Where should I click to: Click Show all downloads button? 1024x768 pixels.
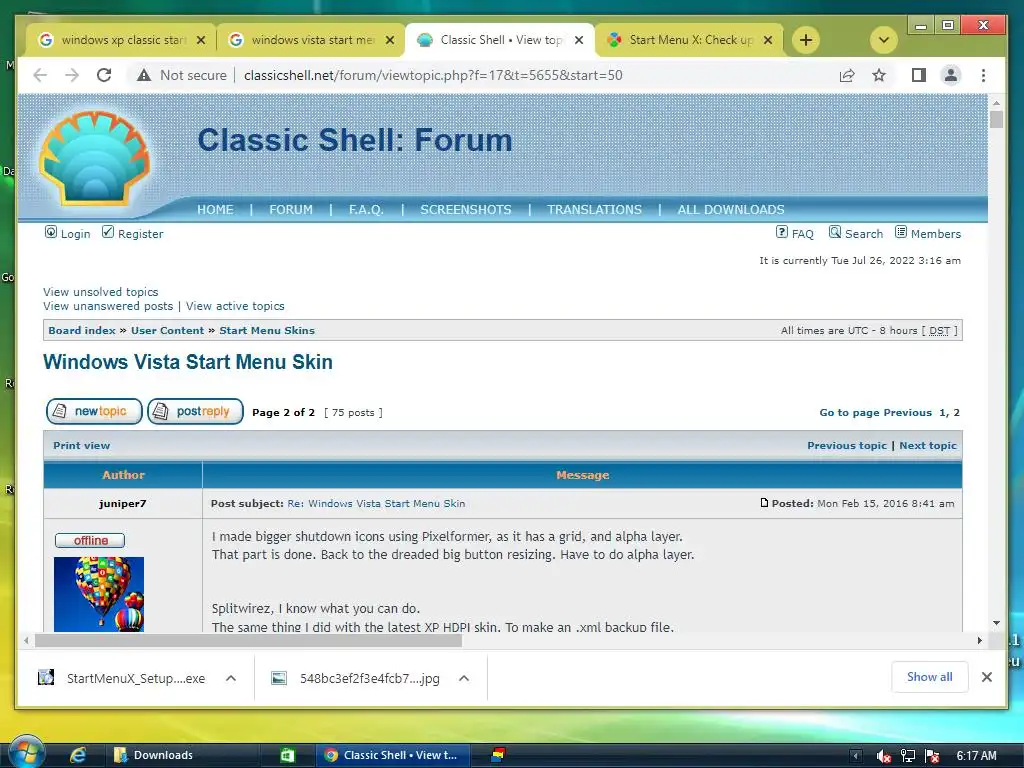[929, 677]
